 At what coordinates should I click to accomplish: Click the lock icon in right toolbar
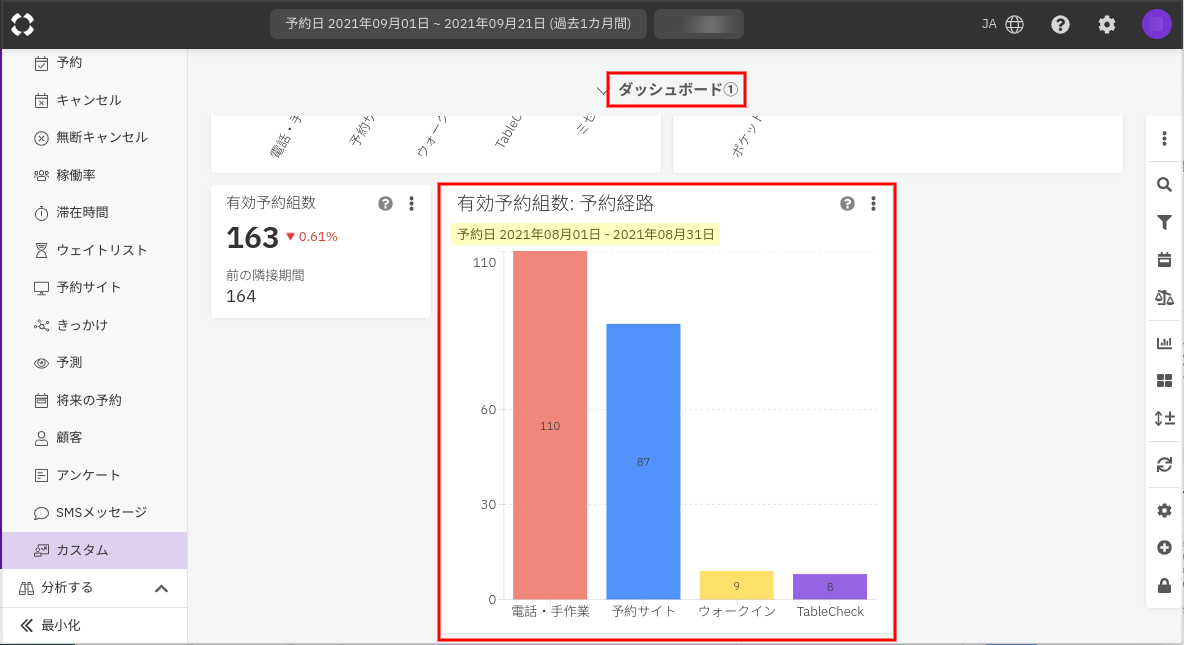pyautogui.click(x=1164, y=586)
